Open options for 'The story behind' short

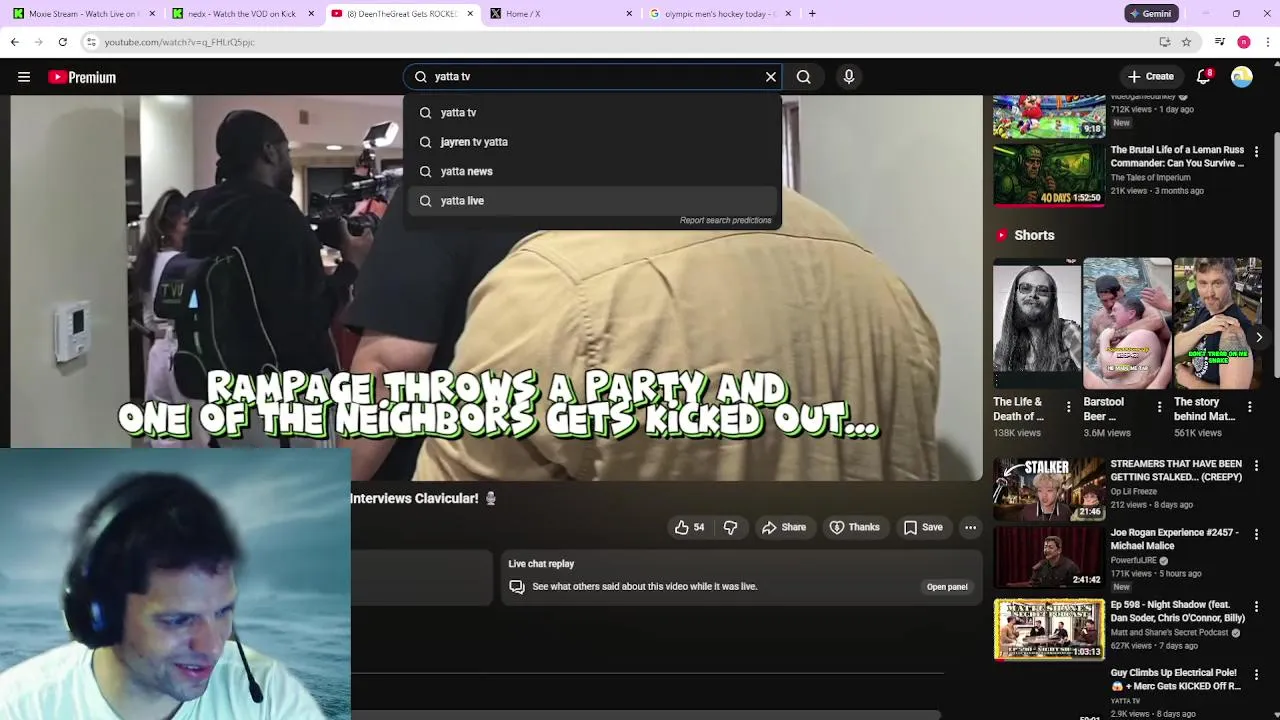(x=1249, y=407)
